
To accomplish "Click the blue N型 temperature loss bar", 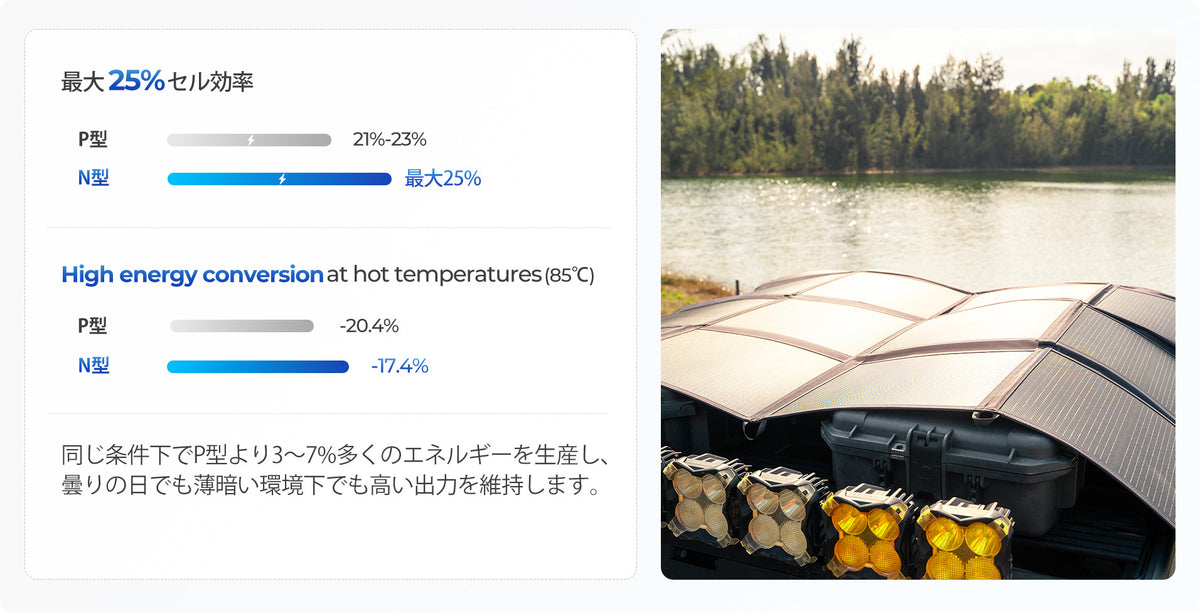I will pyautogui.click(x=258, y=367).
